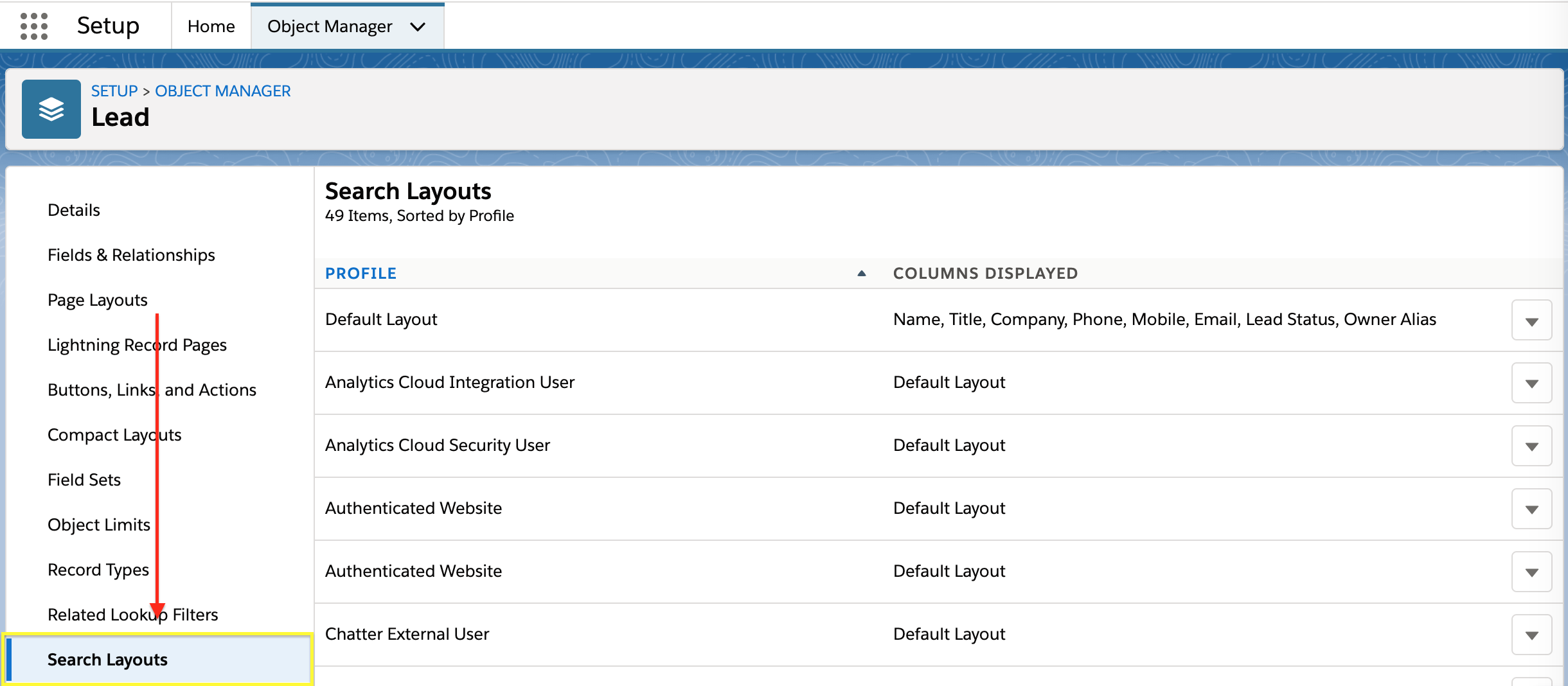The width and height of the screenshot is (1568, 686).
Task: Go to OBJECT MANAGER breadcrumb link
Action: pyautogui.click(x=223, y=91)
